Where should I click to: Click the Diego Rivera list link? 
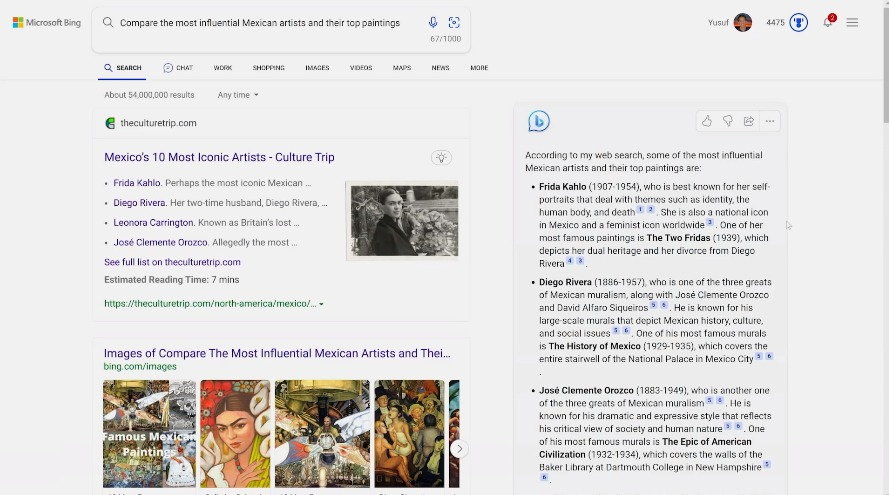(139, 202)
